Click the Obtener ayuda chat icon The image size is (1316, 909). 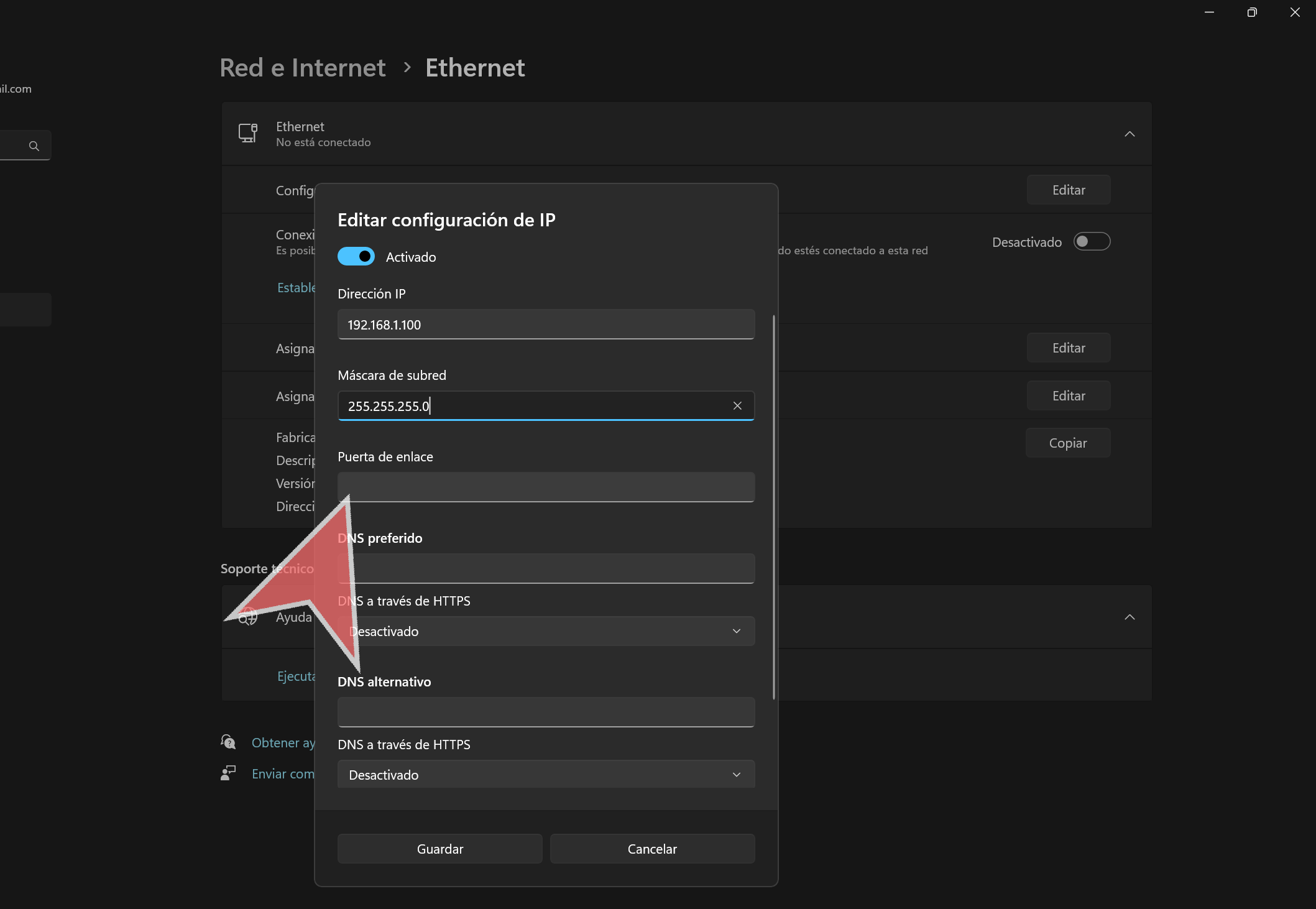click(x=228, y=742)
